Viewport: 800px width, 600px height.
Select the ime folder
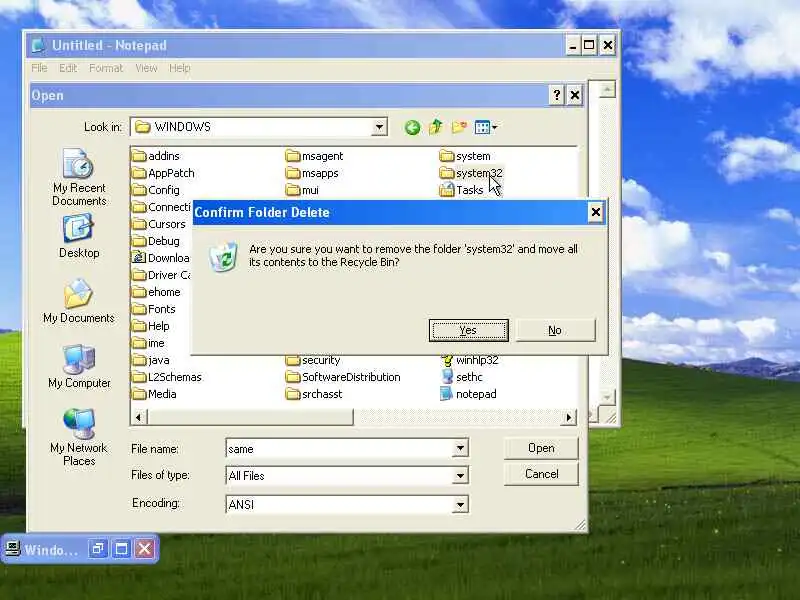pos(148,343)
